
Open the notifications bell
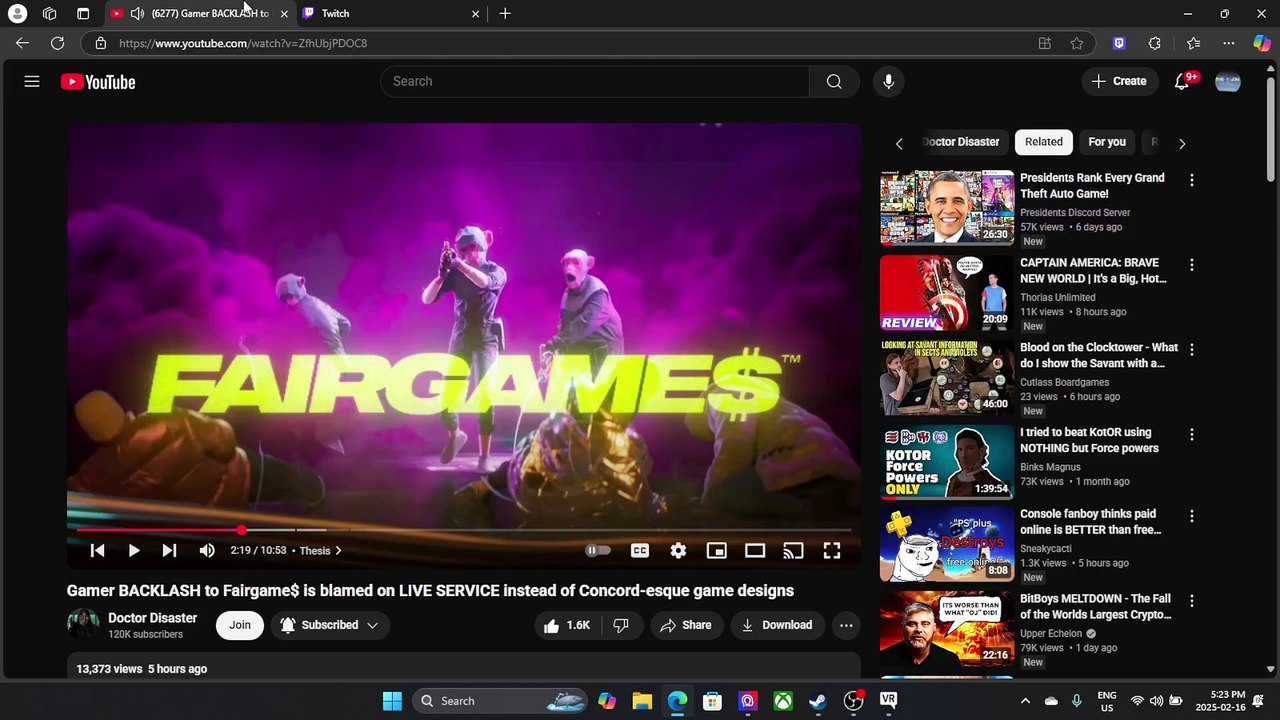click(1182, 81)
